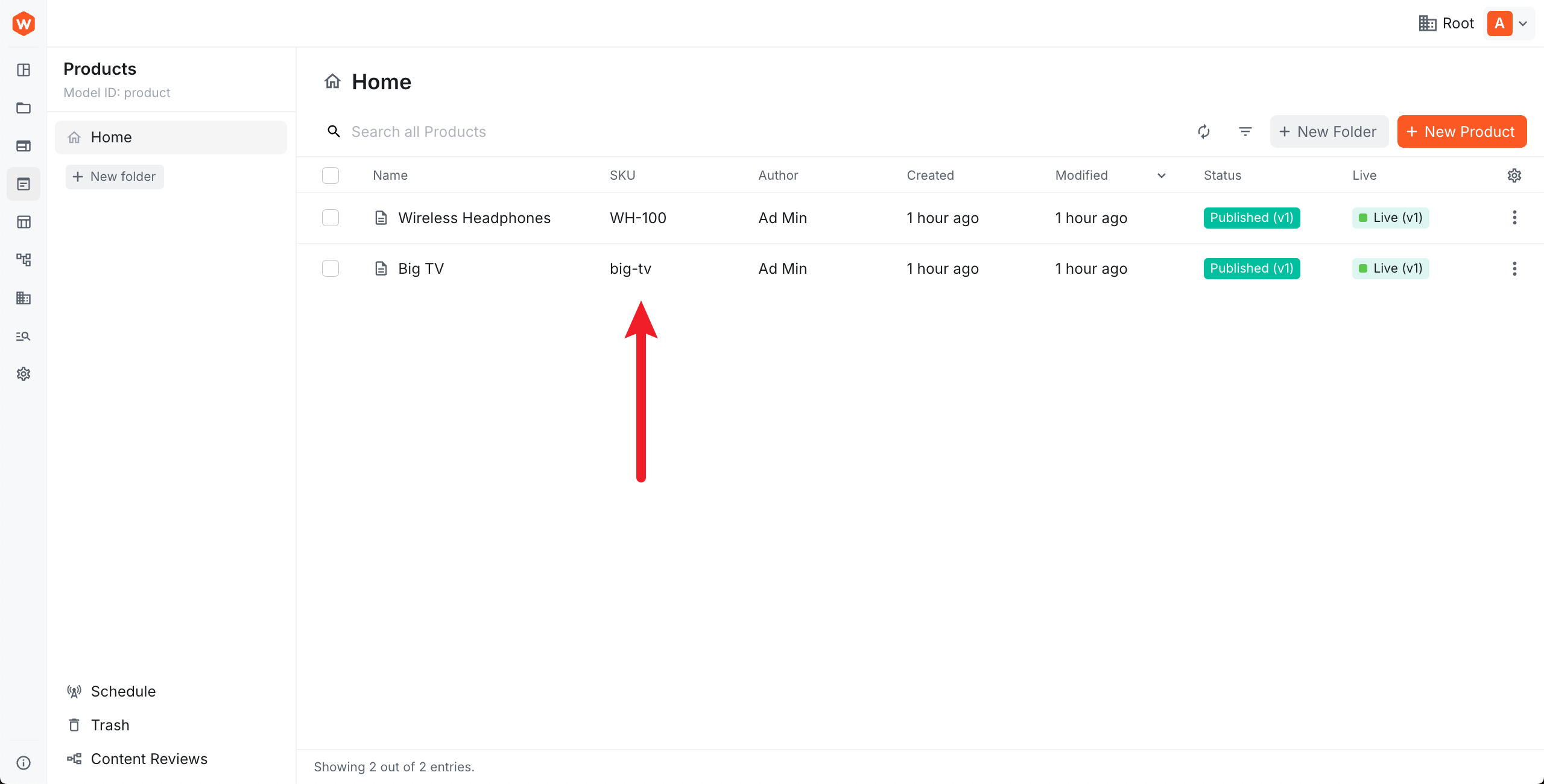Open the Root tenant selector
Viewport: 1544px width, 784px height.
point(1446,24)
